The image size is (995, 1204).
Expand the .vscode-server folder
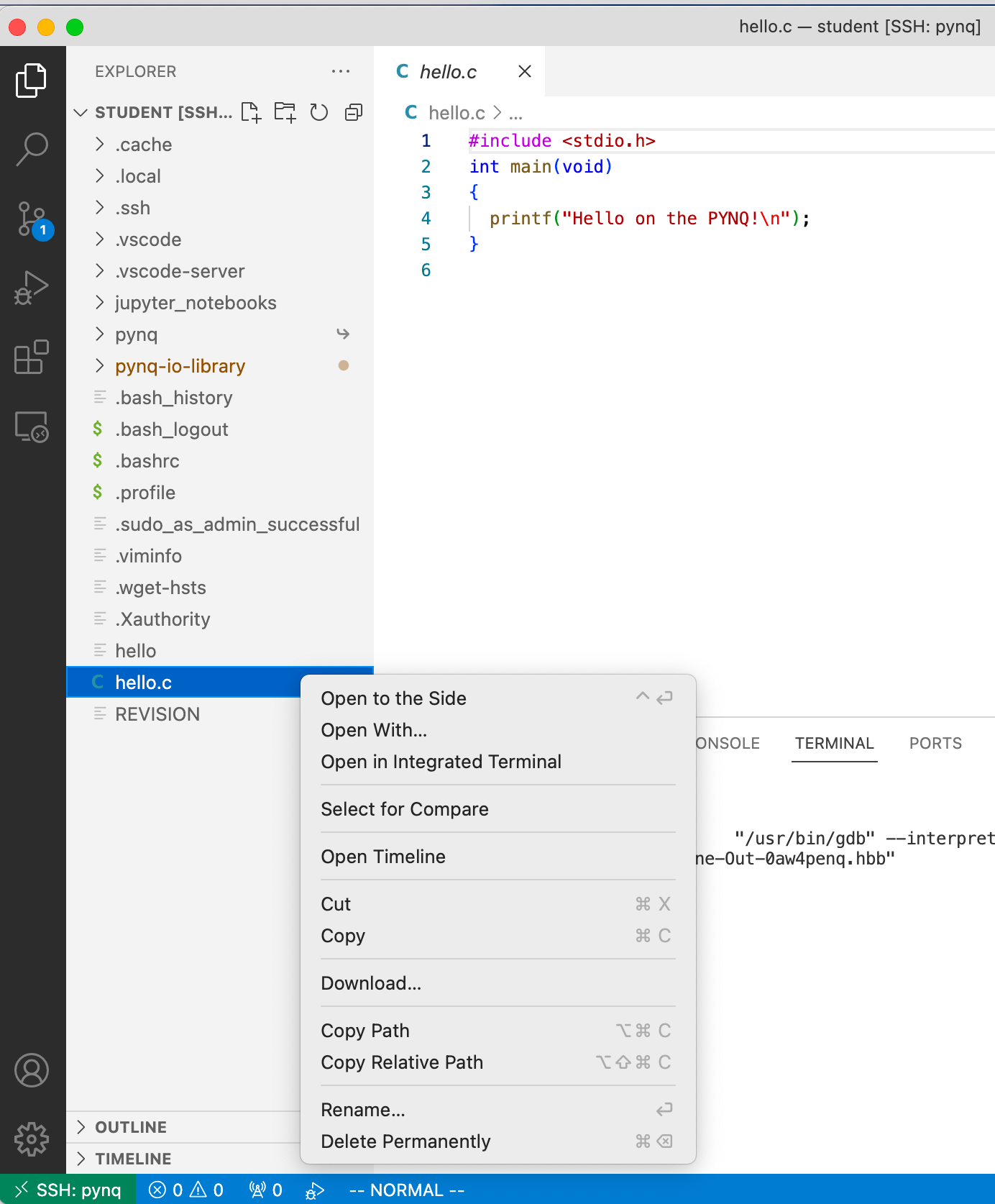(x=220, y=271)
